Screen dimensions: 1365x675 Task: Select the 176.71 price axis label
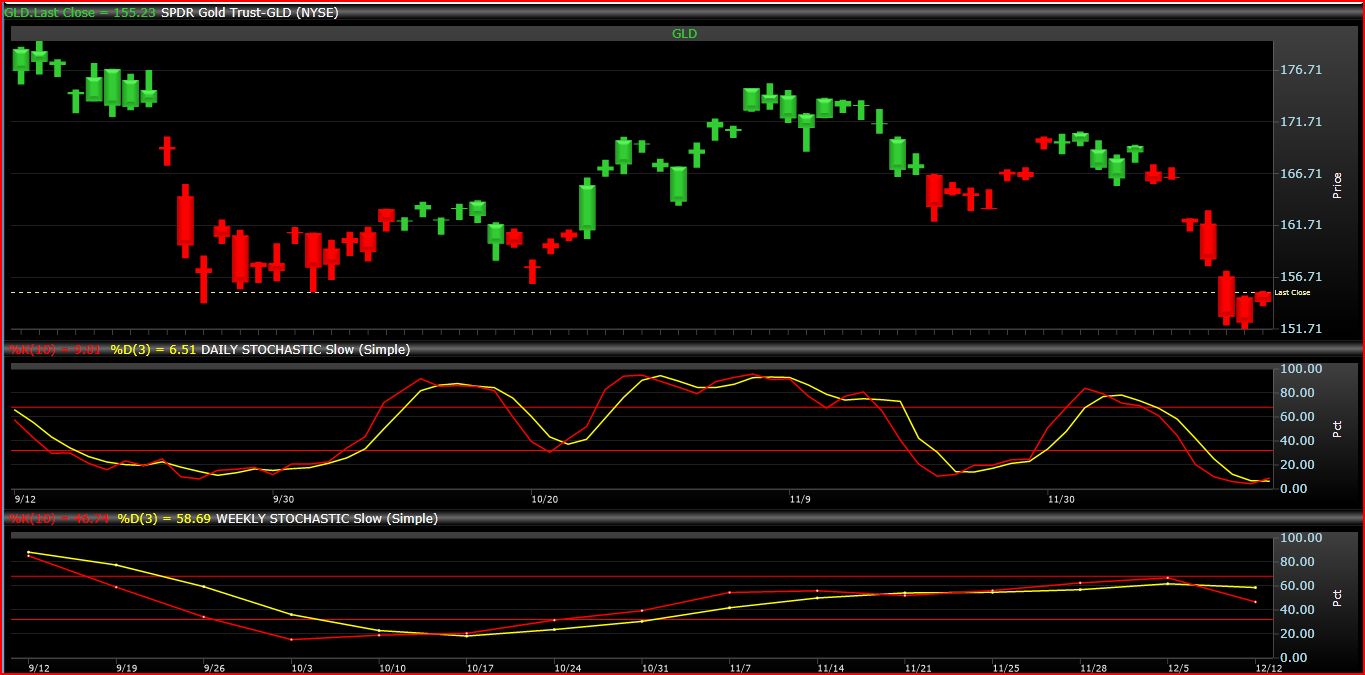(1301, 70)
